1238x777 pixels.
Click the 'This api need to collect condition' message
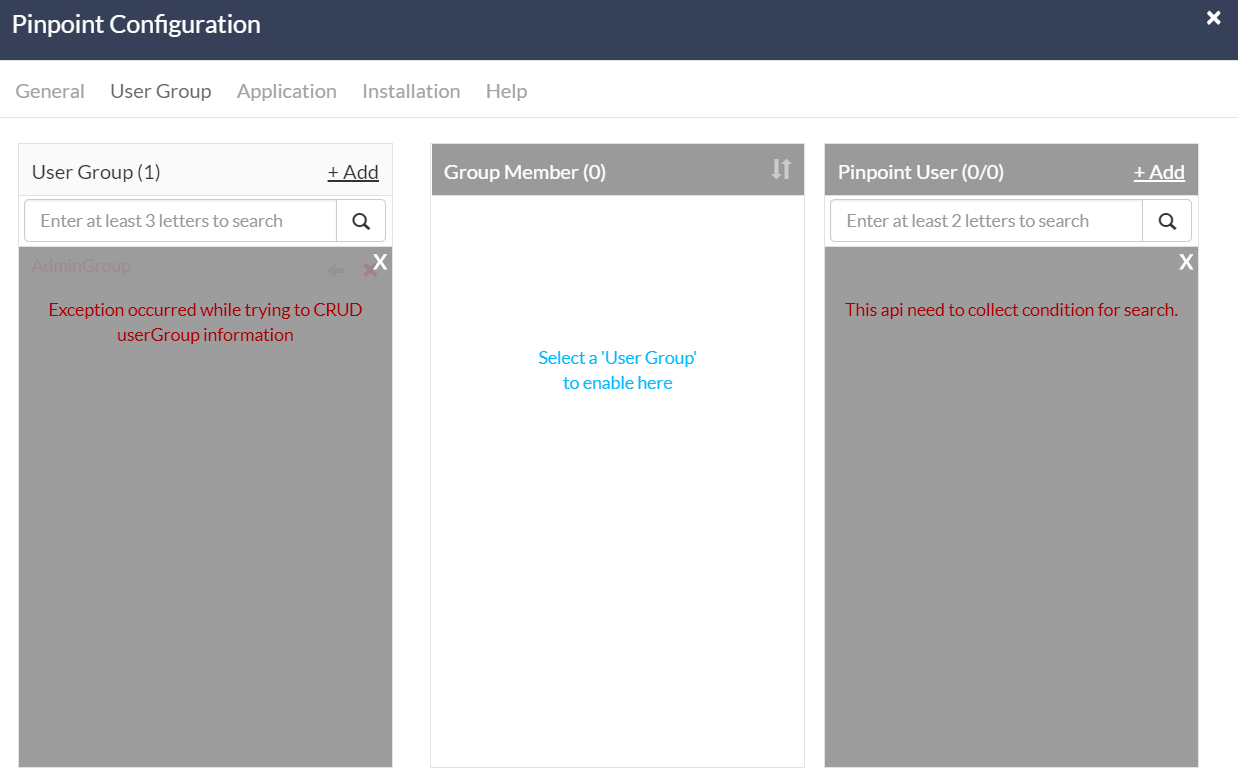1011,310
